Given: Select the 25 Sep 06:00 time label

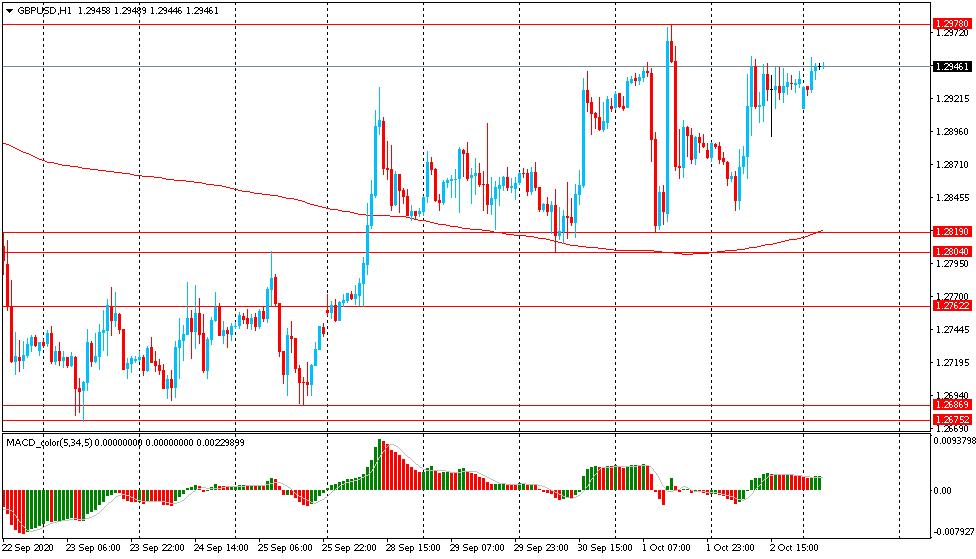Looking at the screenshot, I should tap(285, 548).
